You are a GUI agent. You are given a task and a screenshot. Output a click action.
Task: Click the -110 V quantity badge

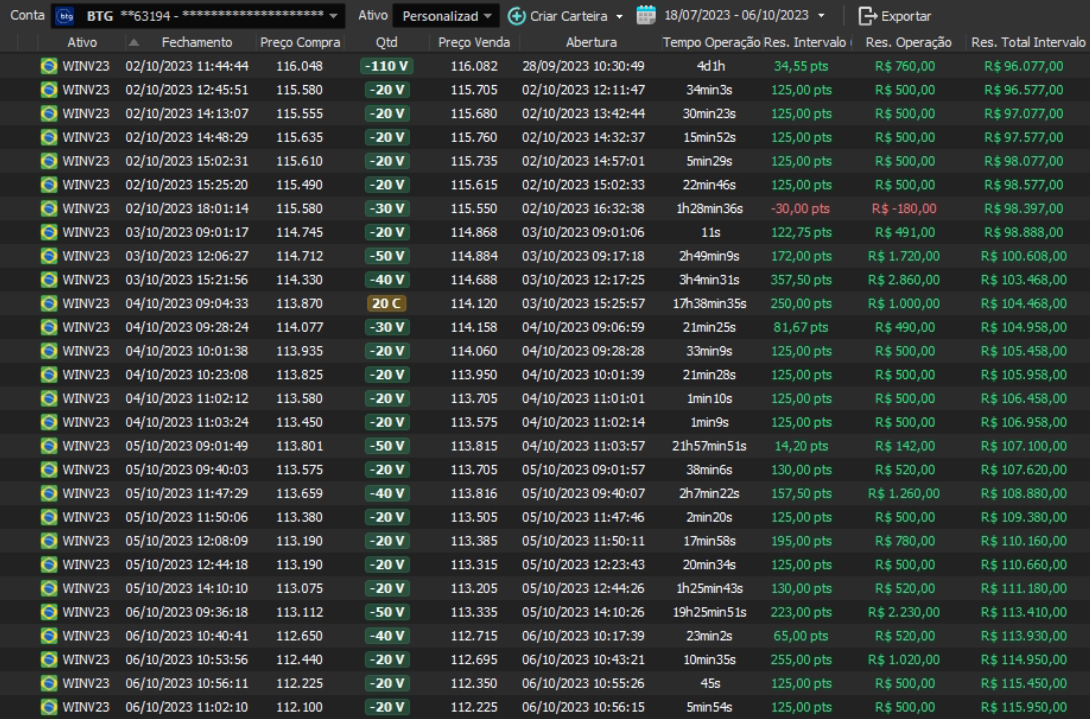pyautogui.click(x=386, y=66)
